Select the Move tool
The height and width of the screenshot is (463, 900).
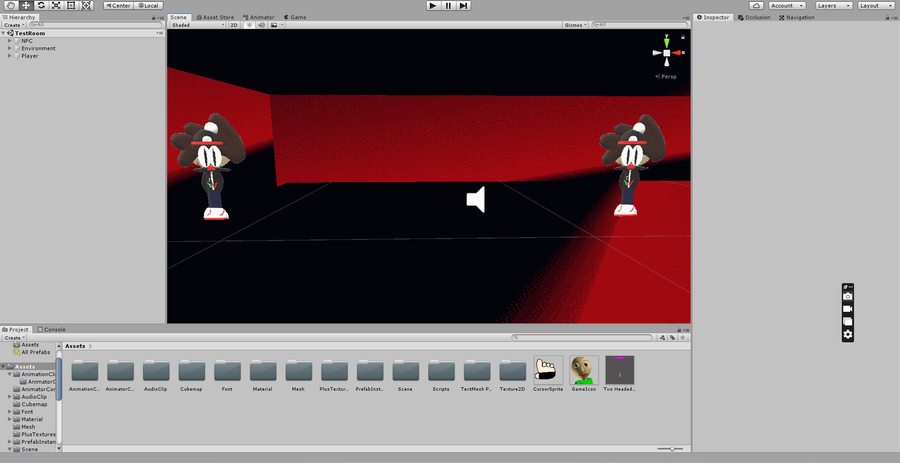tap(26, 5)
